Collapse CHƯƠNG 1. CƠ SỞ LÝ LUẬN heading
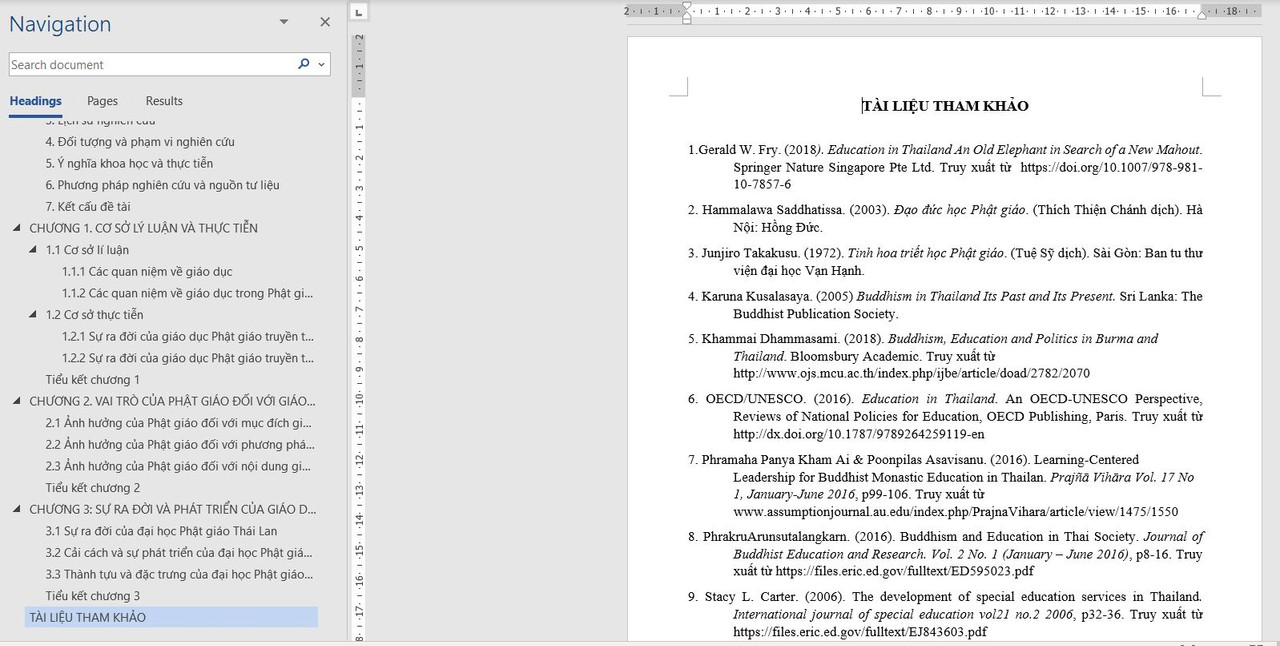Screen dimensions: 1280x646 17,228
